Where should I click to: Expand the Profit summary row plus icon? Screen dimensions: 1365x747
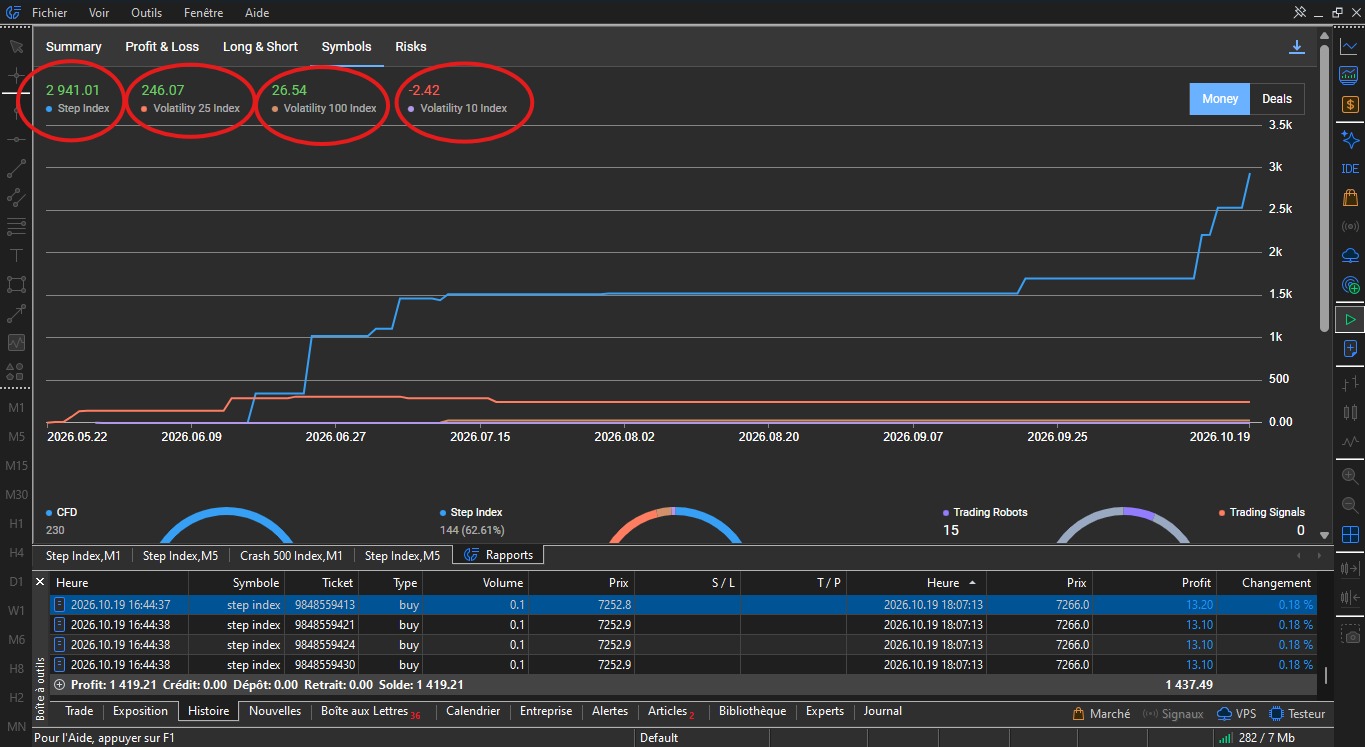59,685
